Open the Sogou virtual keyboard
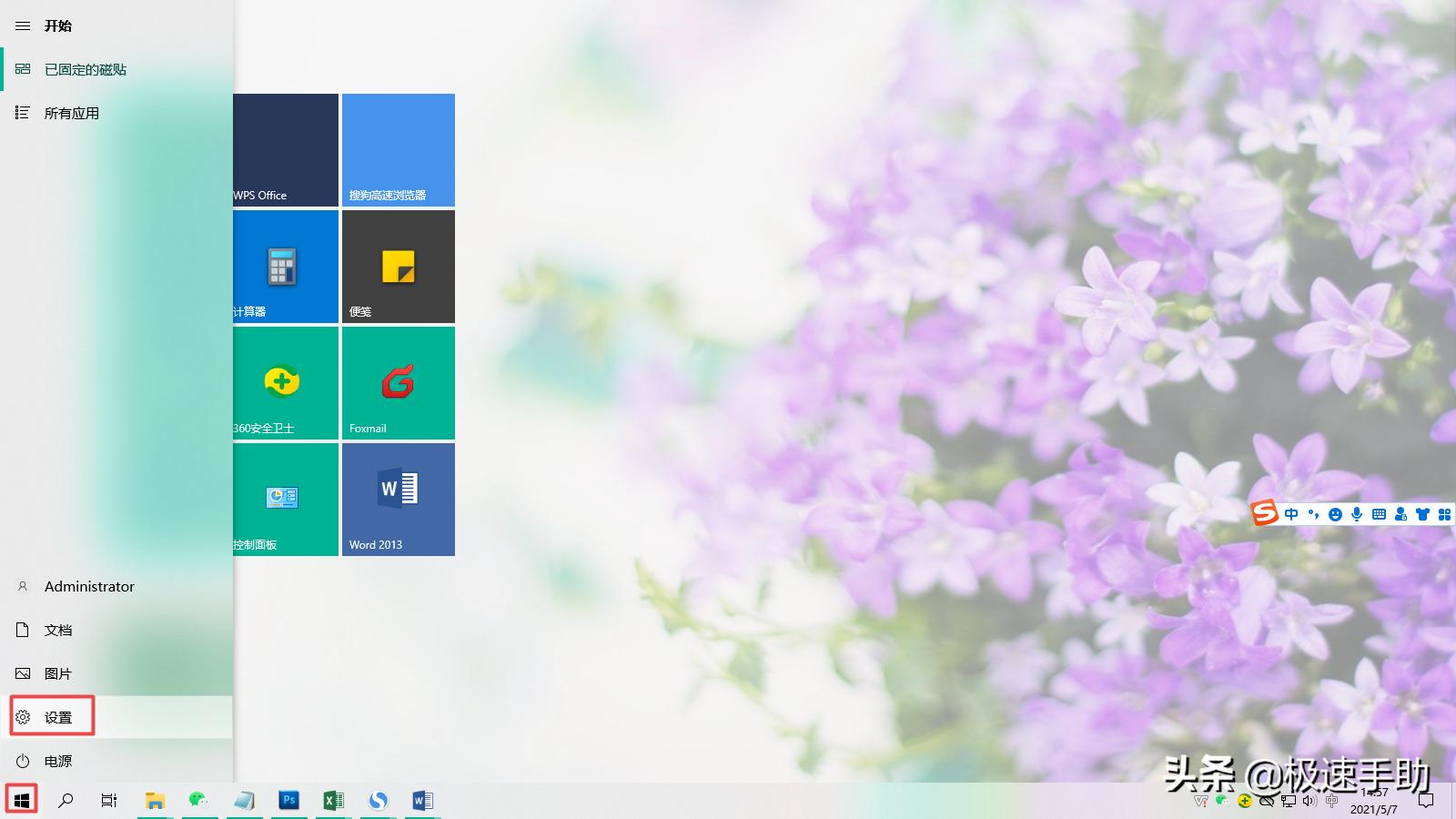 [1380, 514]
